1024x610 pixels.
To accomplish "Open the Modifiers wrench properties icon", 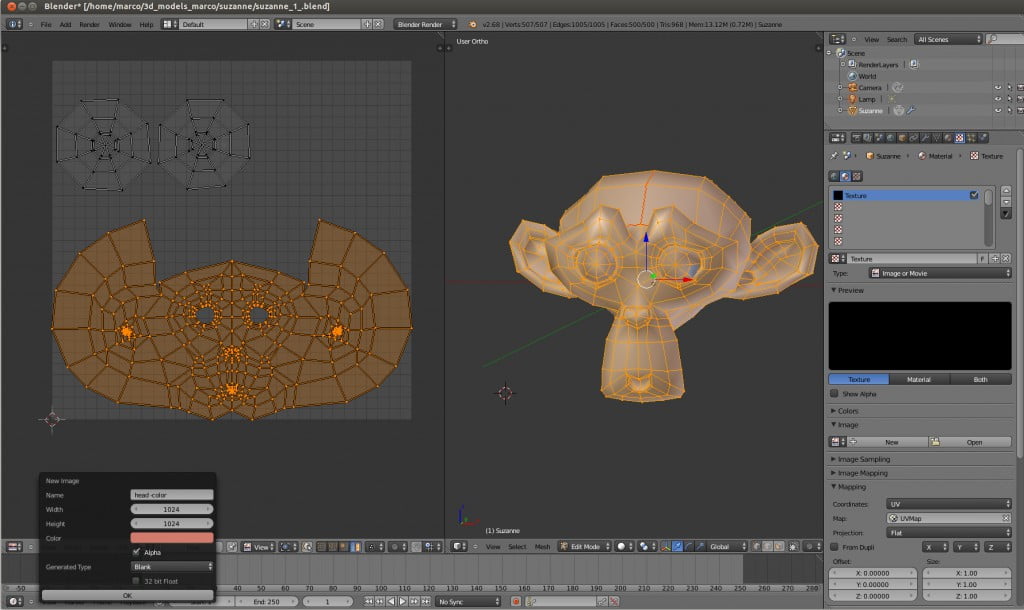I will (x=925, y=138).
